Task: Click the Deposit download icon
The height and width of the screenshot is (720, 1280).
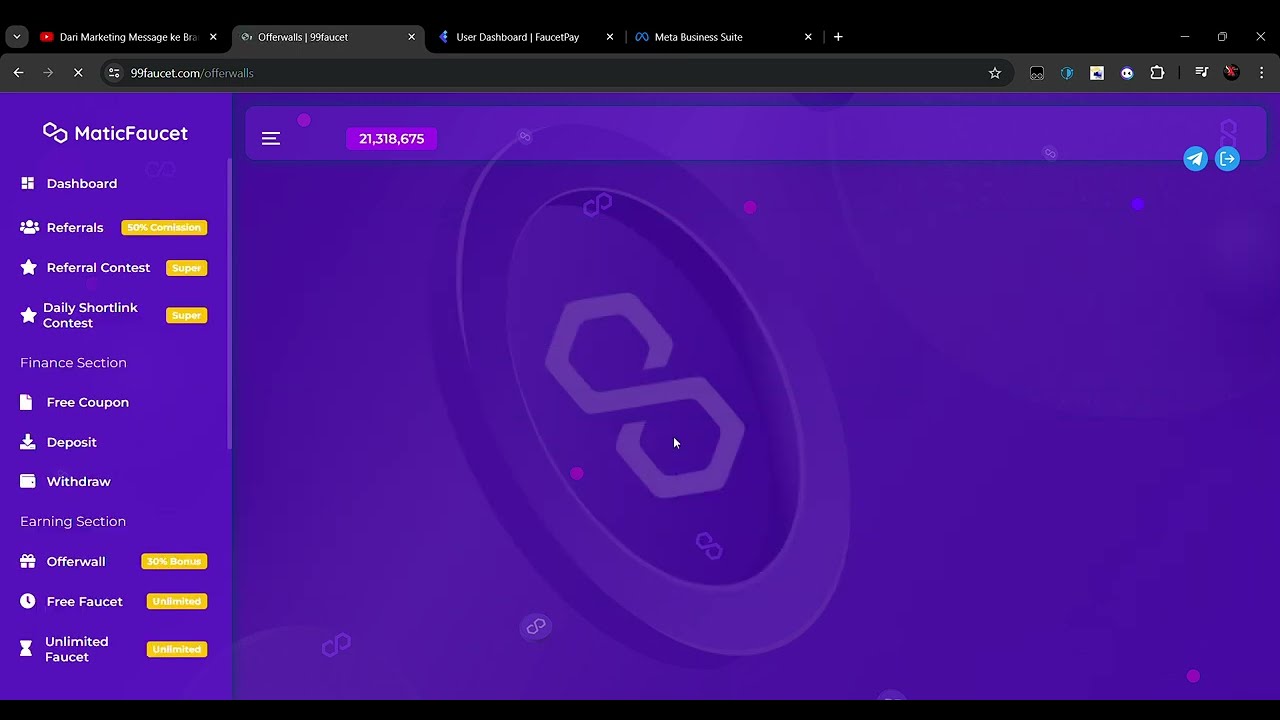Action: [28, 442]
